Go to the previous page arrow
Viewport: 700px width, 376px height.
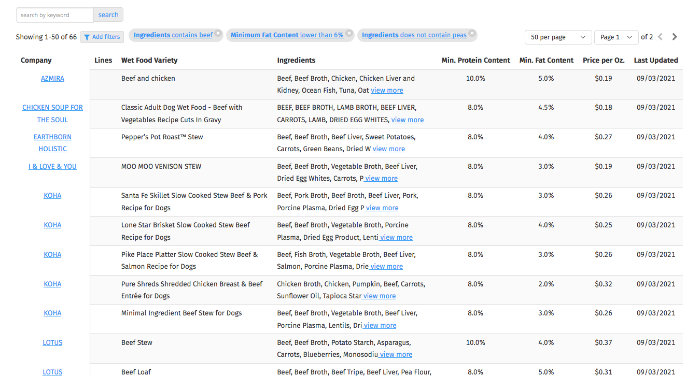point(660,37)
